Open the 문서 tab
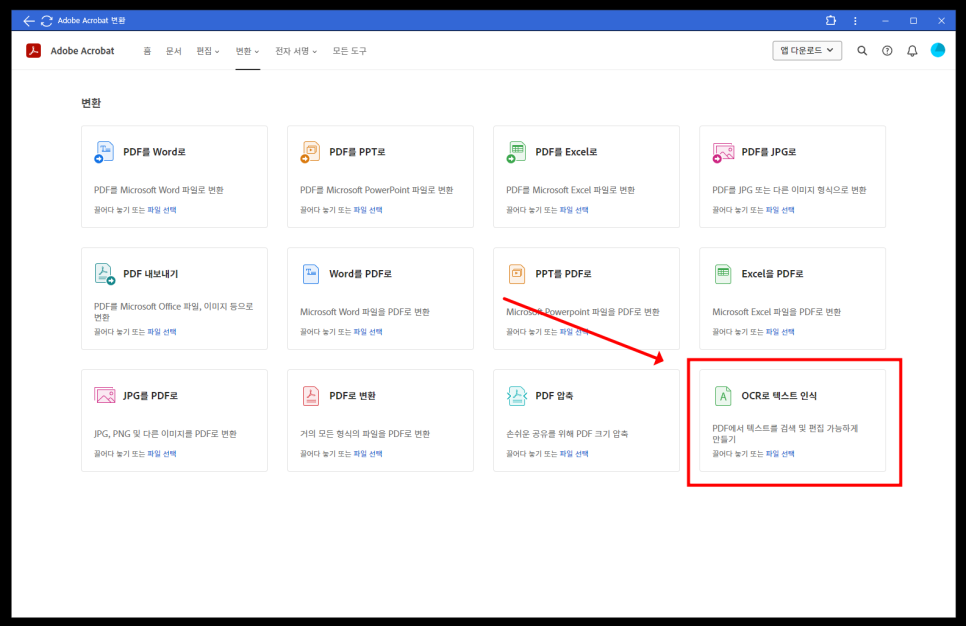 (x=173, y=51)
